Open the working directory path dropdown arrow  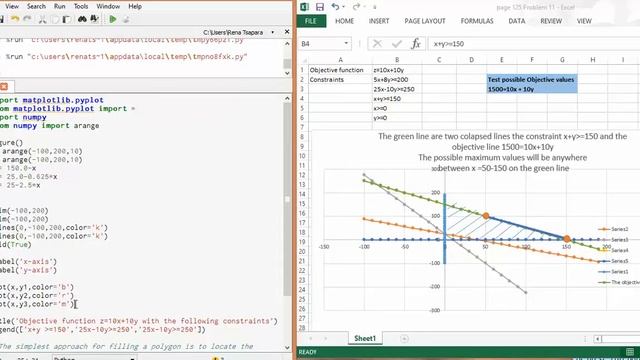coord(273,32)
